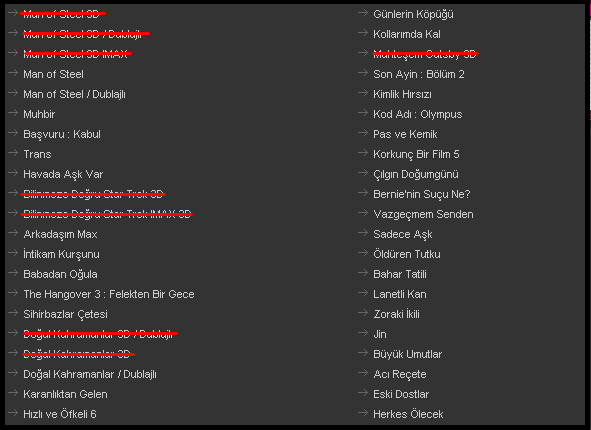Image resolution: width=591 pixels, height=430 pixels.
Task: Click the arrow icon beside Günlerin Köpüğü
Action: click(363, 13)
